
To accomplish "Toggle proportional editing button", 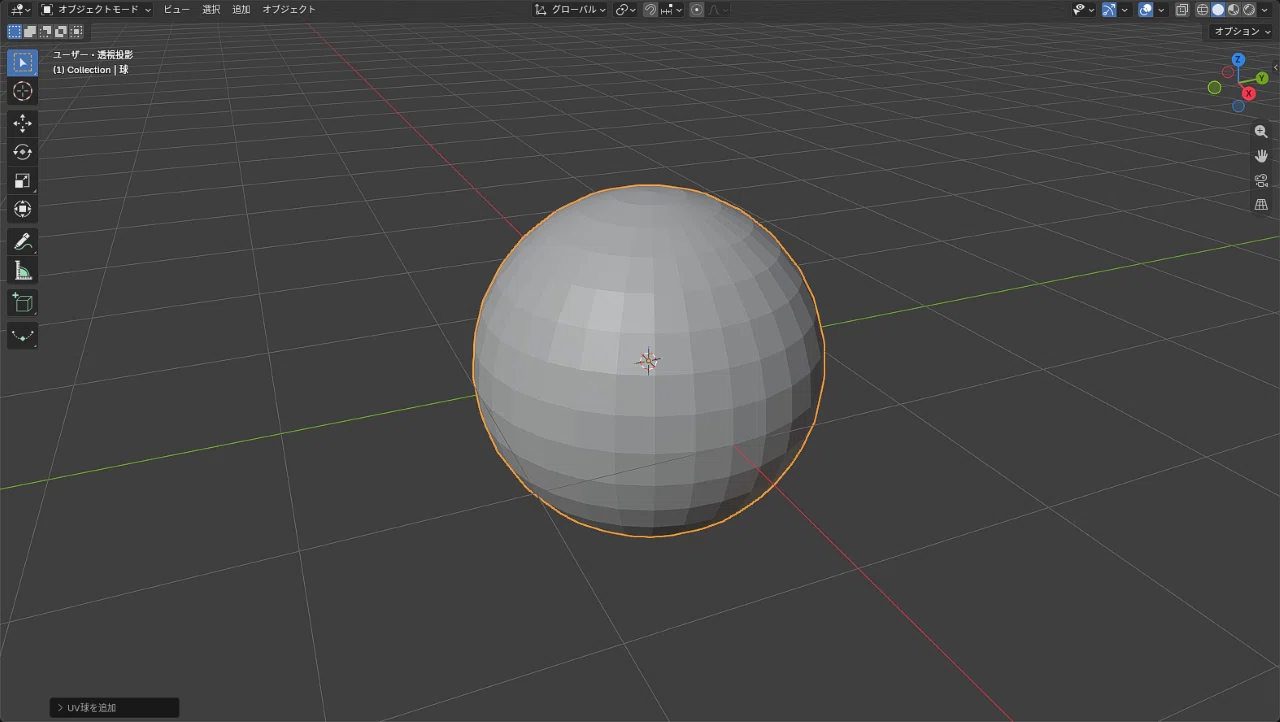I will tap(697, 9).
